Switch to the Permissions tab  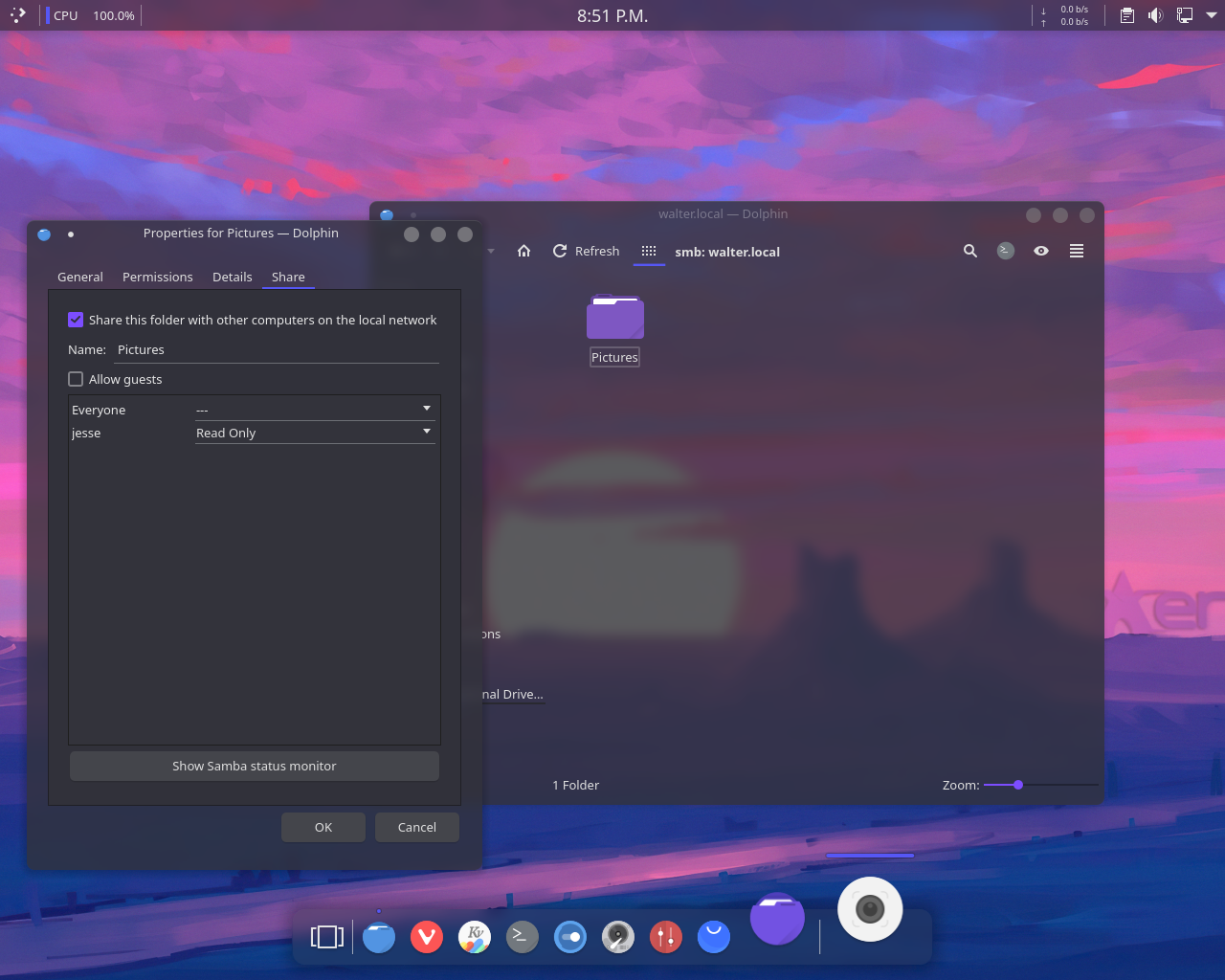pos(158,277)
